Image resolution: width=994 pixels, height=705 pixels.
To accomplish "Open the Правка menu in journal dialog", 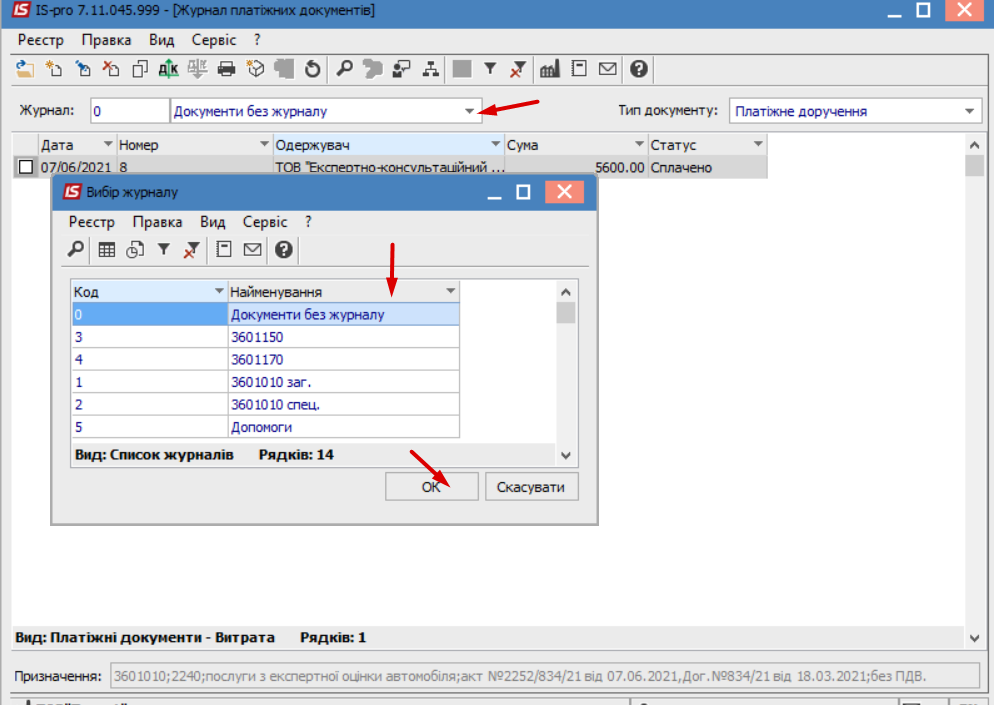I will 157,222.
